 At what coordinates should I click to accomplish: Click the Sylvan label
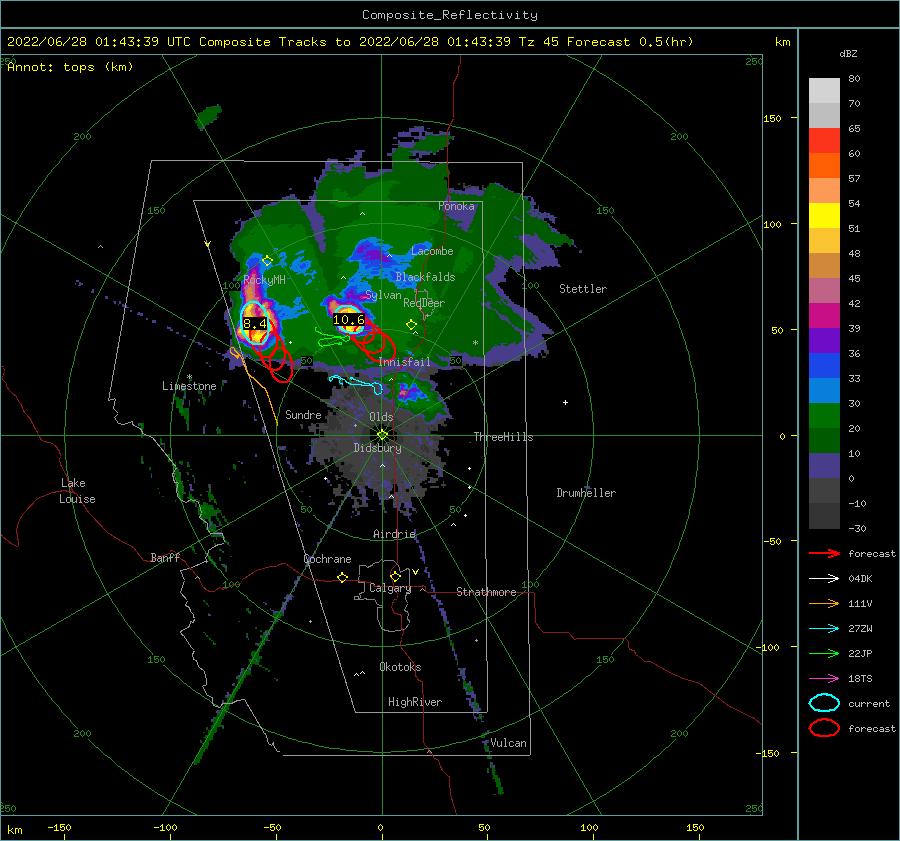pyautogui.click(x=383, y=295)
